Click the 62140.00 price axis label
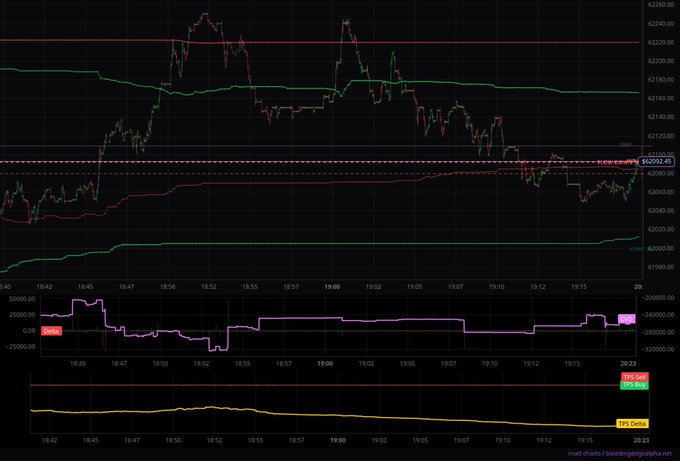Image resolution: width=680 pixels, height=461 pixels. [x=660, y=117]
